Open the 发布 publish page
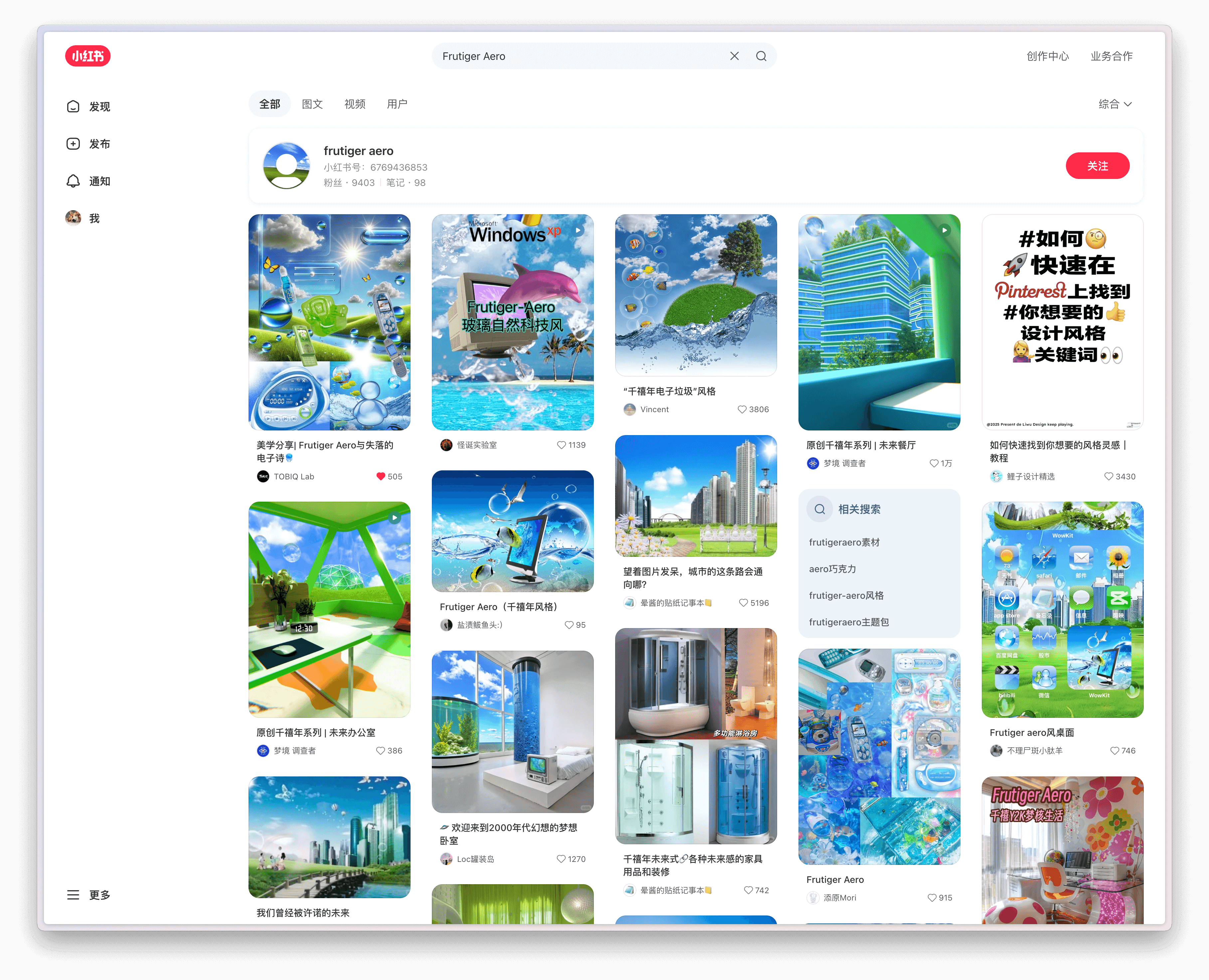 click(x=88, y=144)
